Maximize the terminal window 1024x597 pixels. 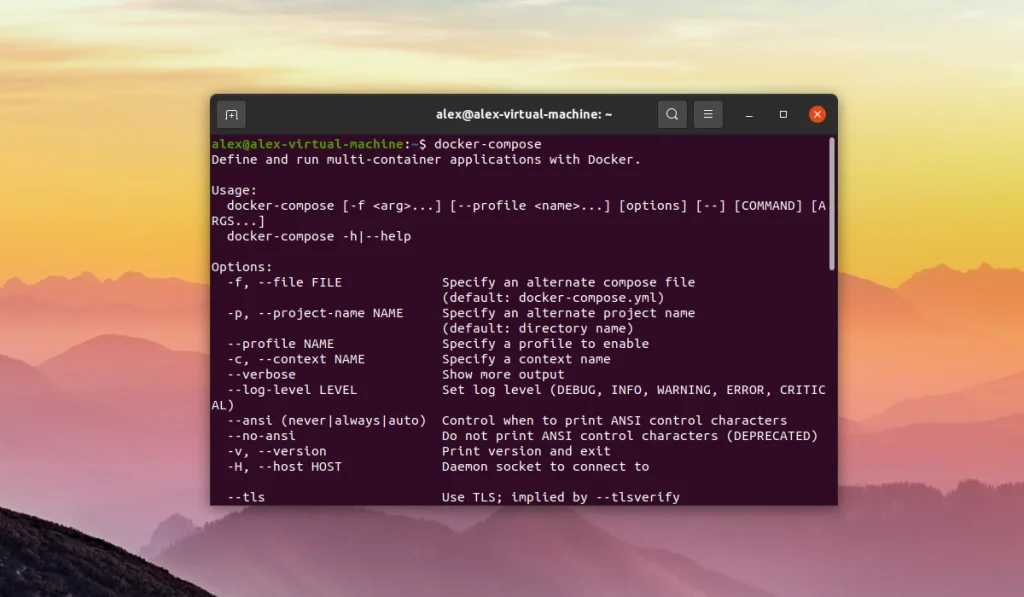coord(783,114)
